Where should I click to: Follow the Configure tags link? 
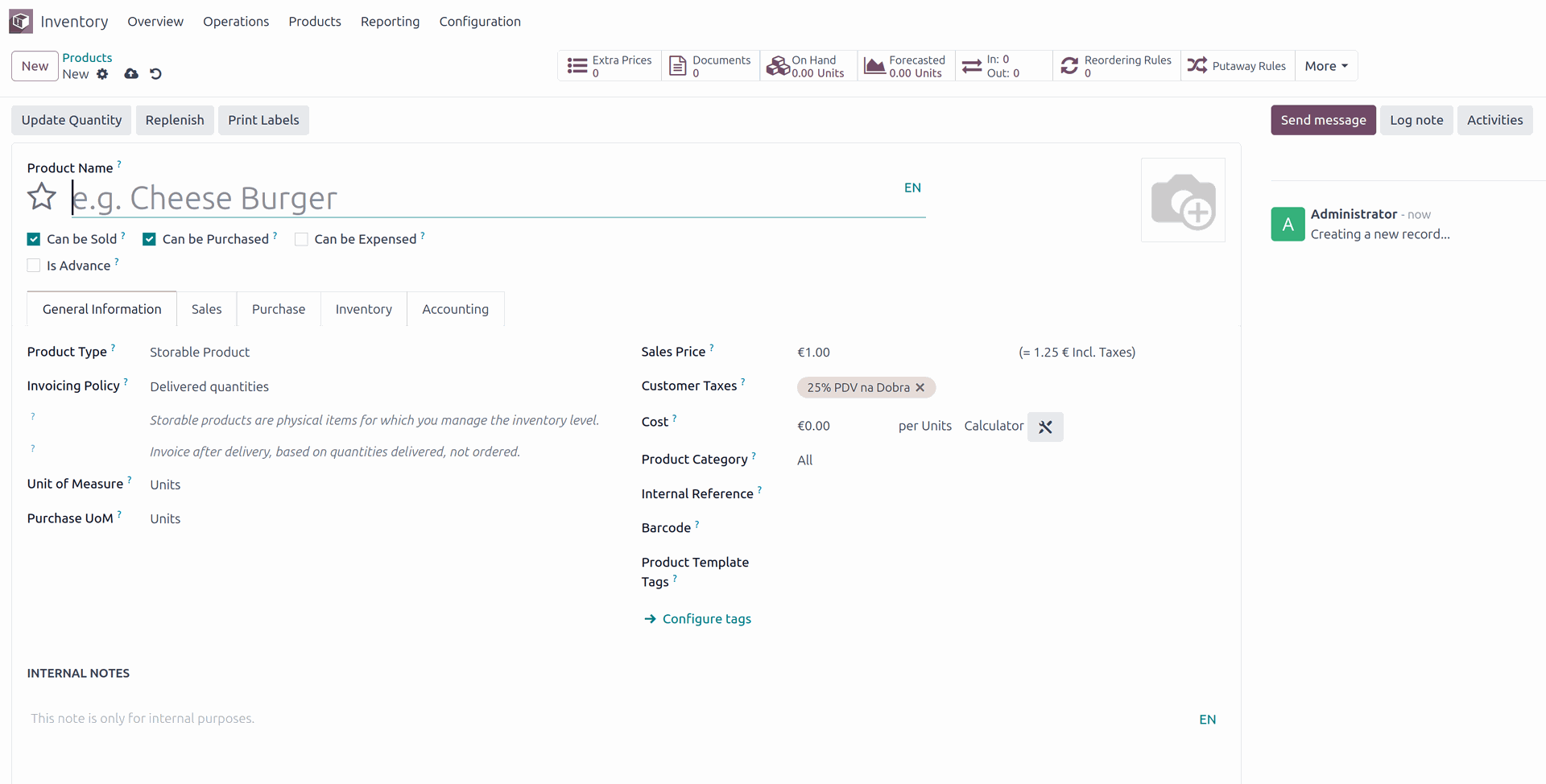pos(706,619)
